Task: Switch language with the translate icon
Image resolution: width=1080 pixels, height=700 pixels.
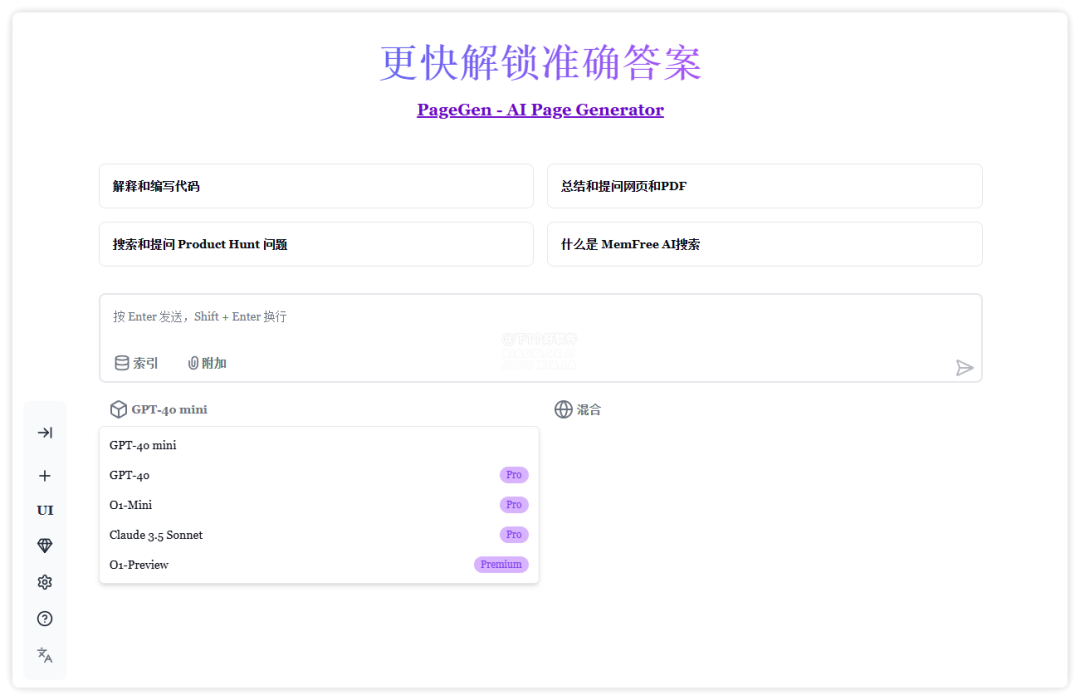Action: [45, 655]
